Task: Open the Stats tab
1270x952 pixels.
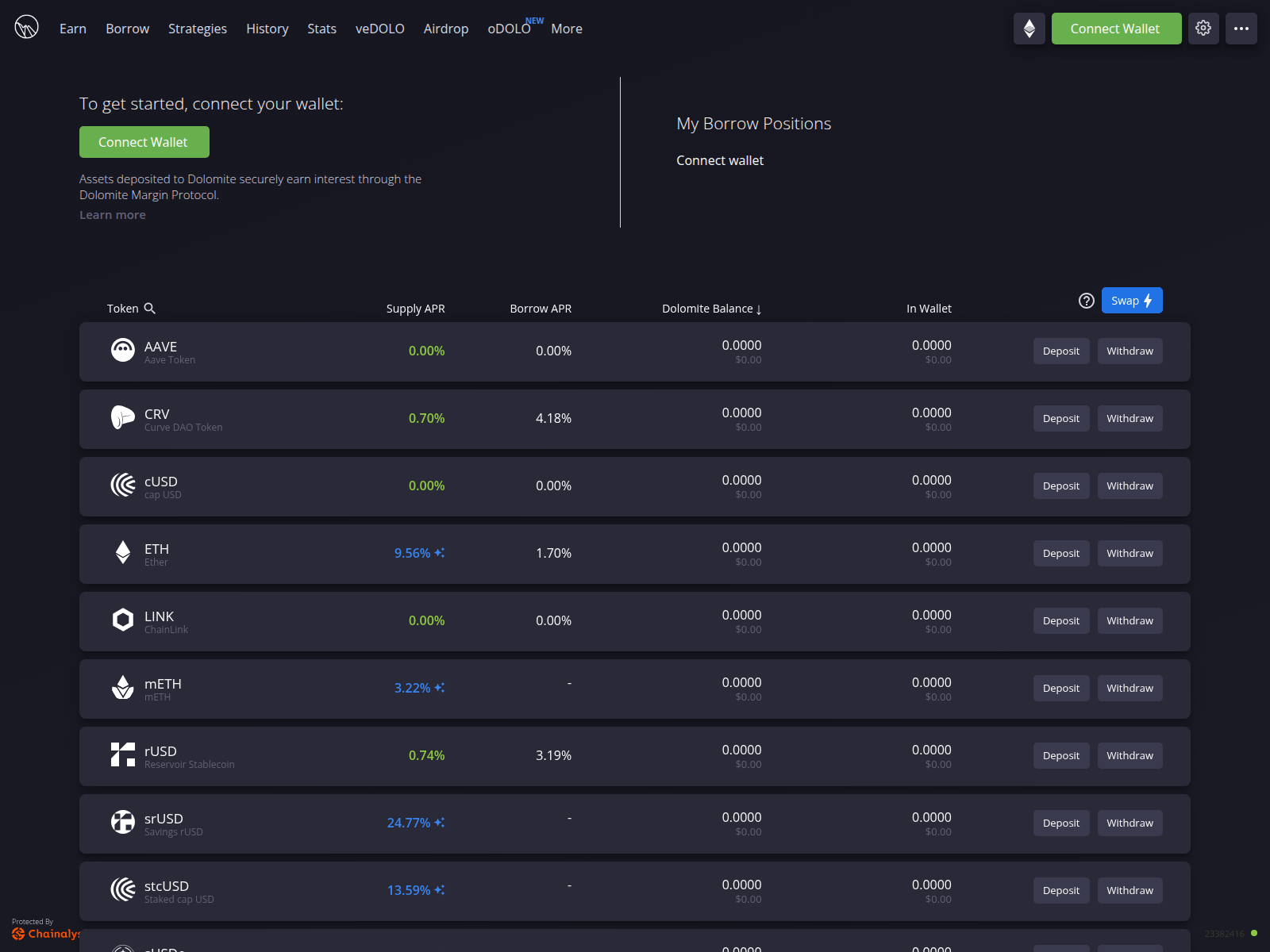Action: click(322, 29)
